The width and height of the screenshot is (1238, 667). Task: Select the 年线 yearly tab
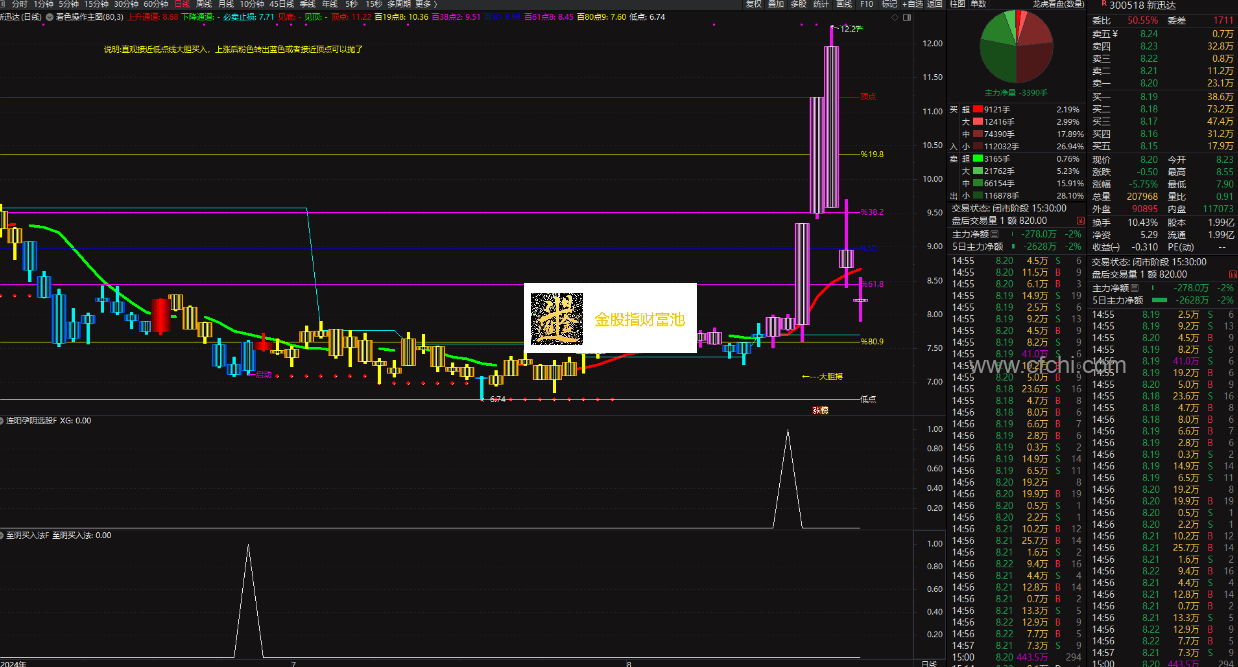[x=328, y=4]
